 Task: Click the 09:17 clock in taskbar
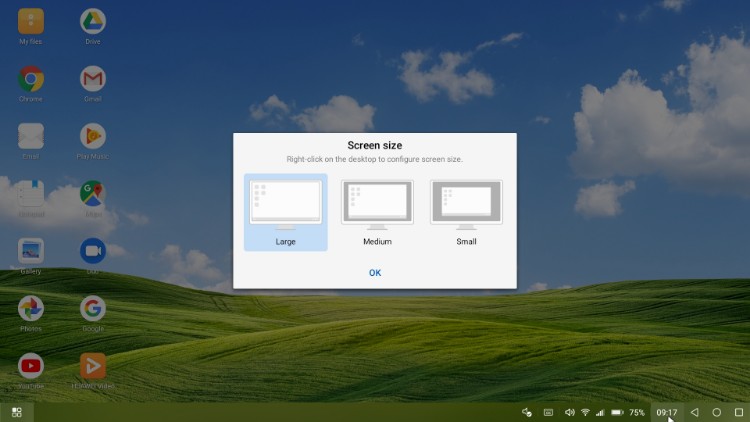(667, 412)
